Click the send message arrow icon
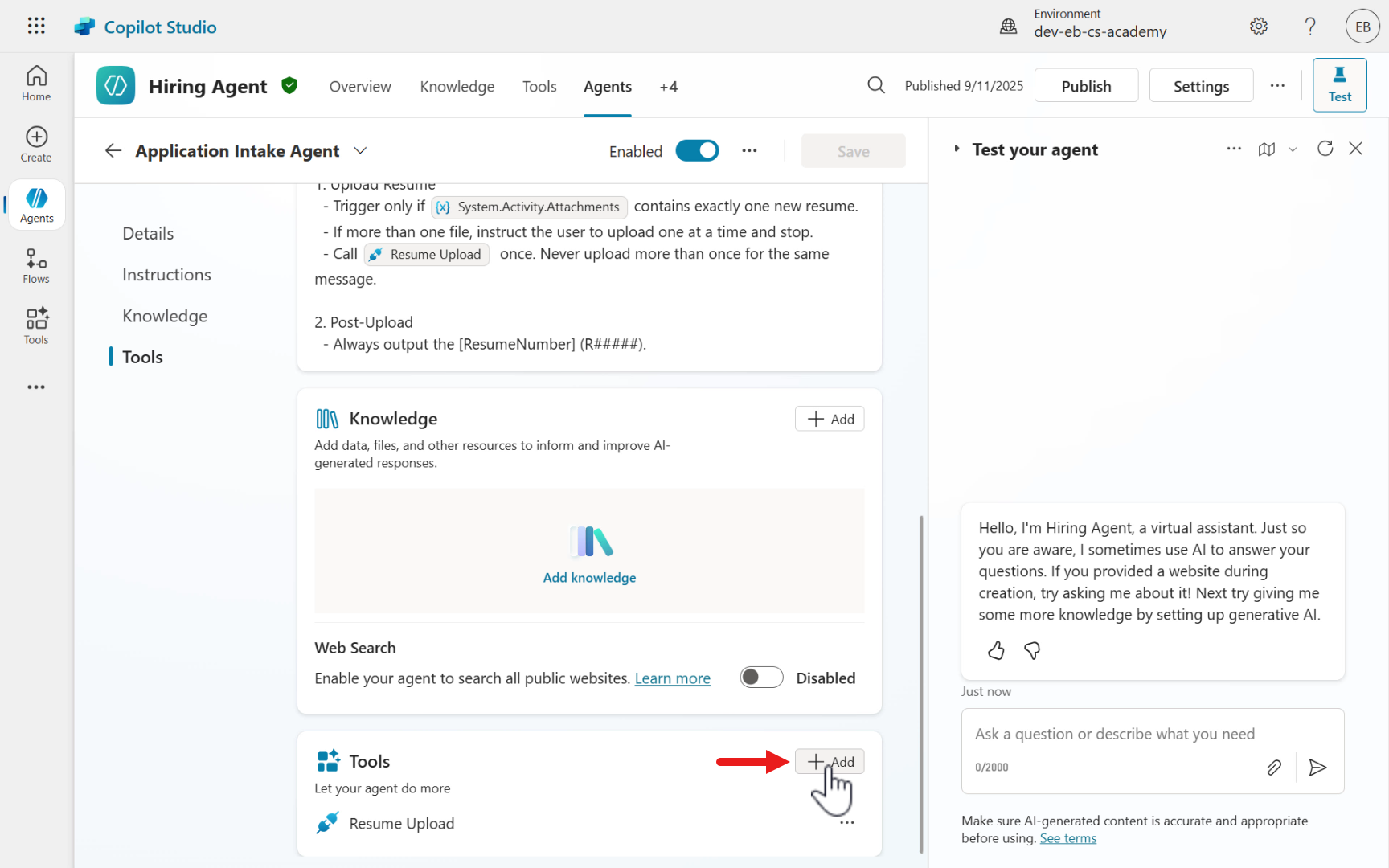Viewport: 1389px width, 868px height. (1317, 768)
